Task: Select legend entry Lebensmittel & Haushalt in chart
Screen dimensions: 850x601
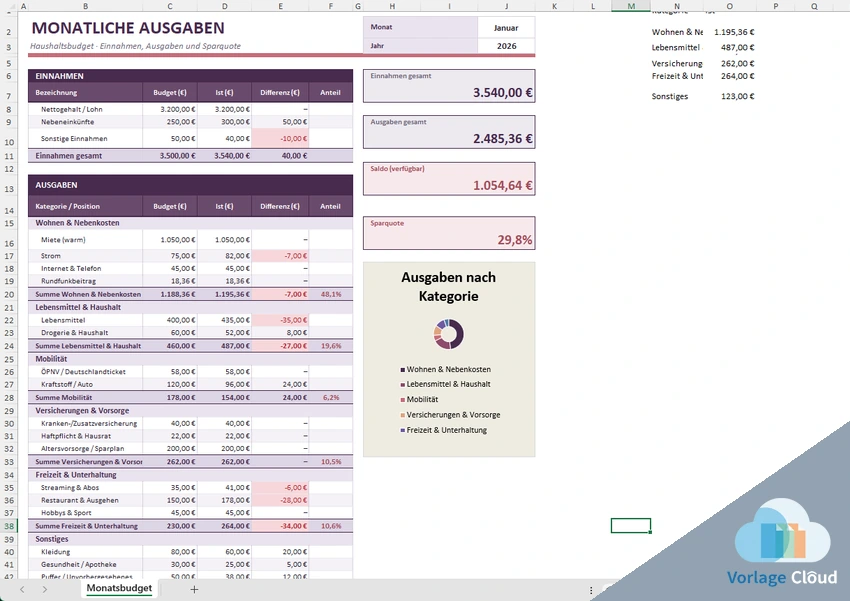Action: coord(448,384)
